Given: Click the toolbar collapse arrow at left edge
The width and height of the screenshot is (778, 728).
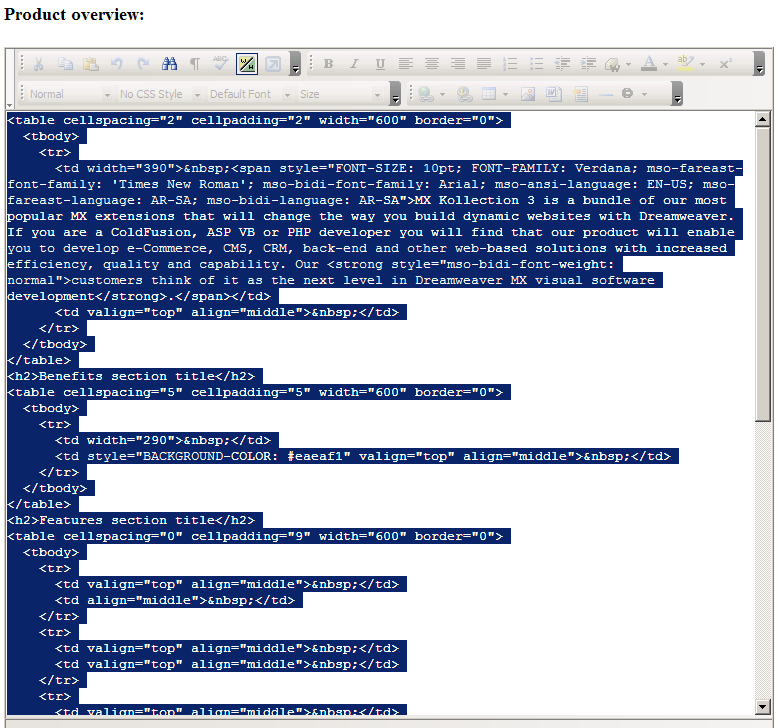Looking at the screenshot, I should [10, 105].
